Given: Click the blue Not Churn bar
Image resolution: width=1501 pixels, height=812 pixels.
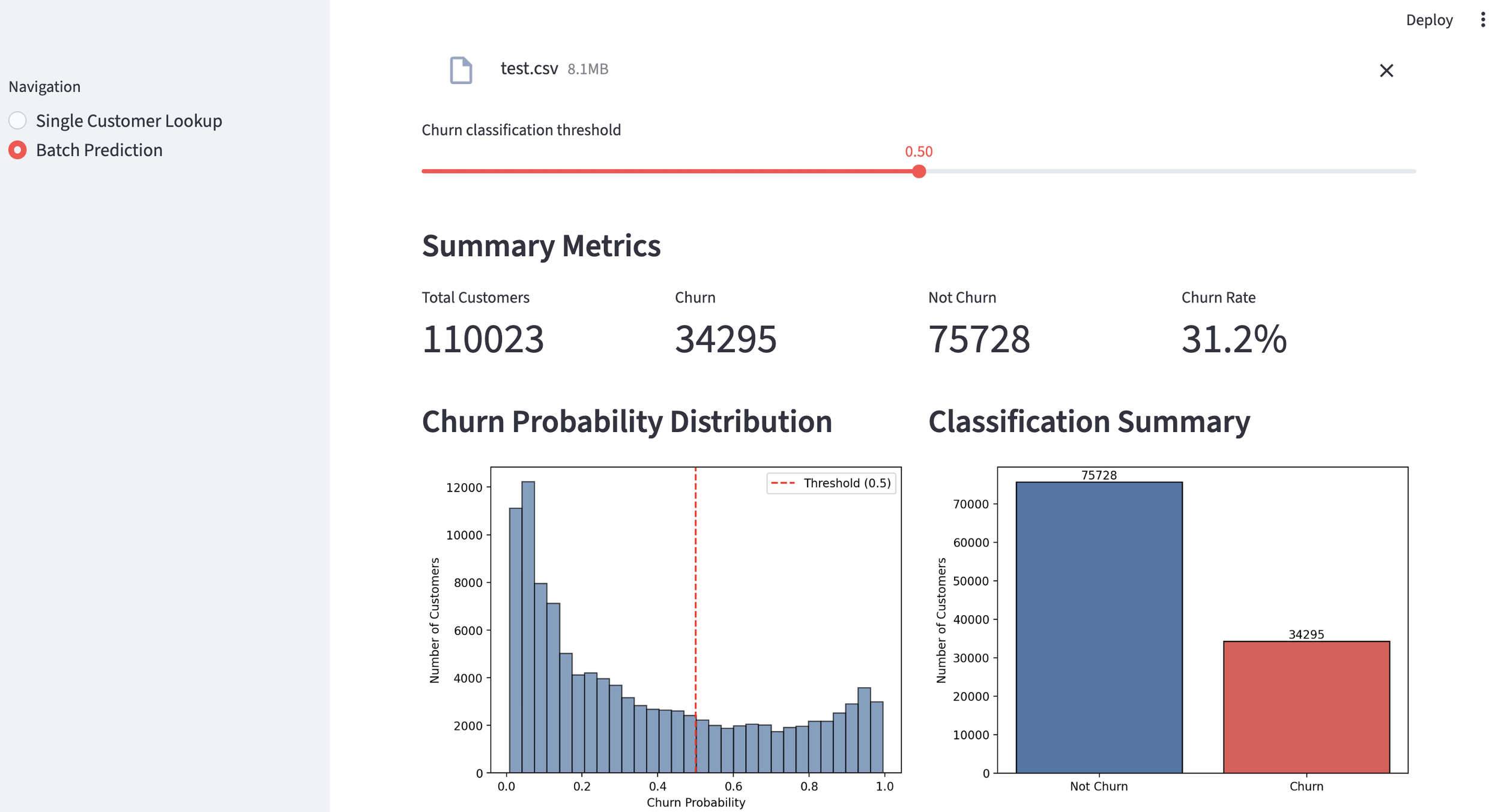Looking at the screenshot, I should pos(1098,627).
